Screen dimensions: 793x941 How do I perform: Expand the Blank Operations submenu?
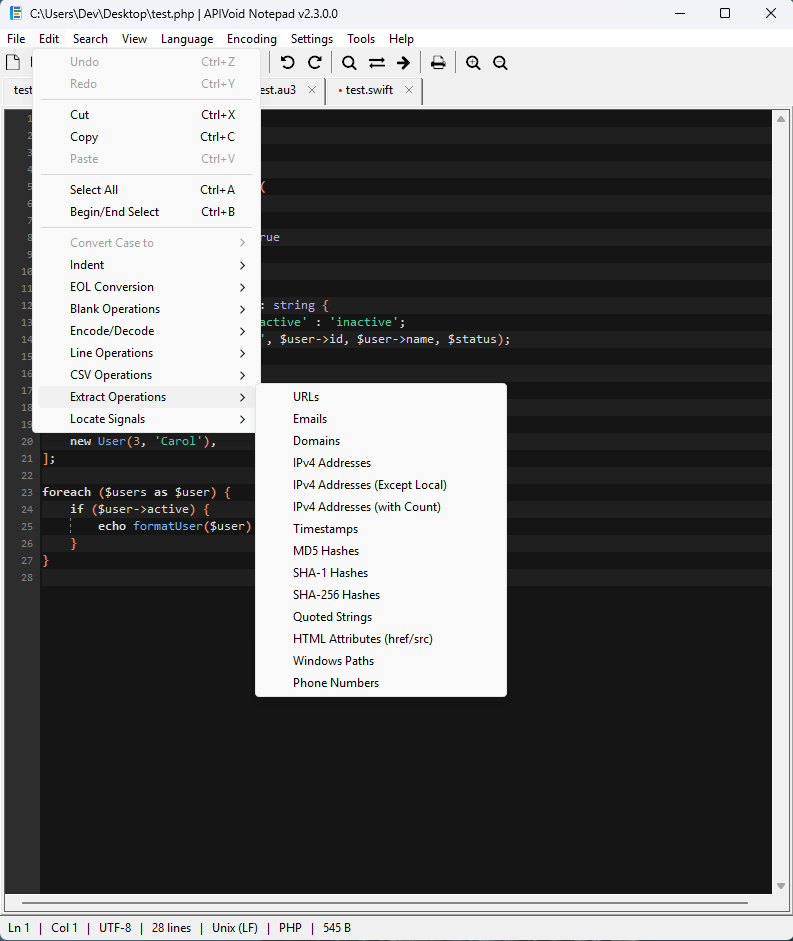click(146, 309)
